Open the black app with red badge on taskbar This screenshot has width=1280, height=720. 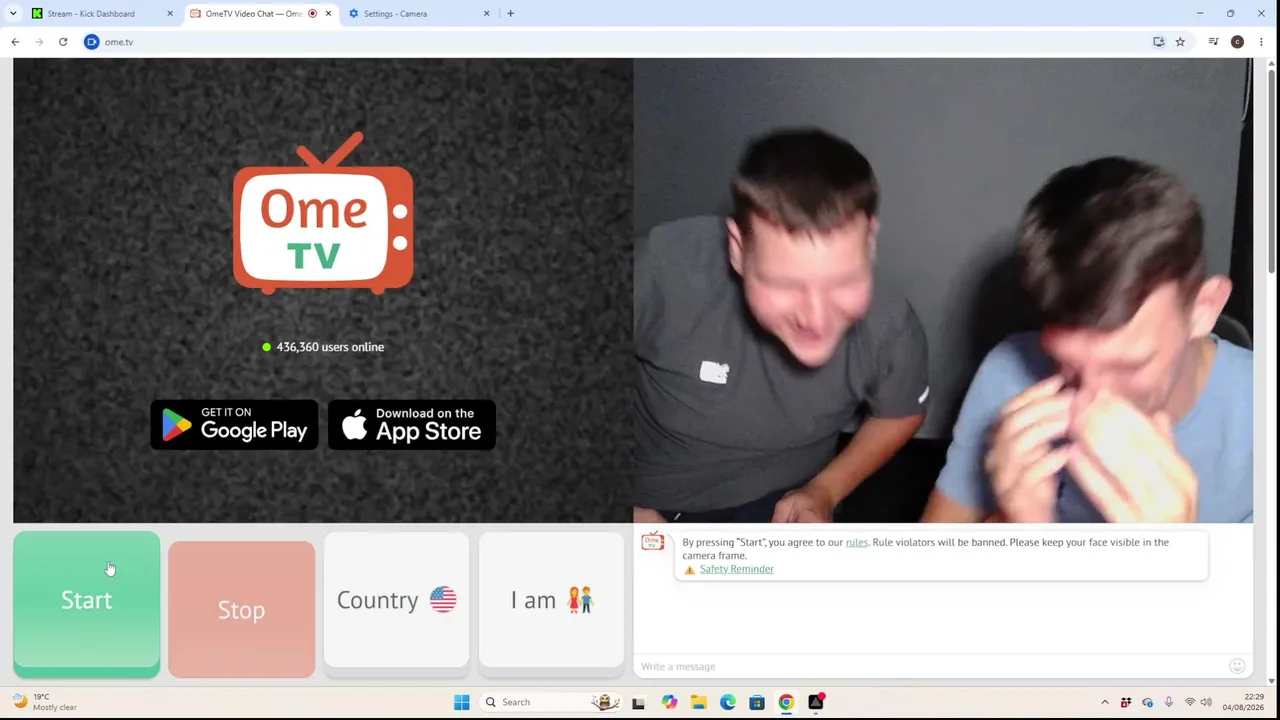coord(816,702)
